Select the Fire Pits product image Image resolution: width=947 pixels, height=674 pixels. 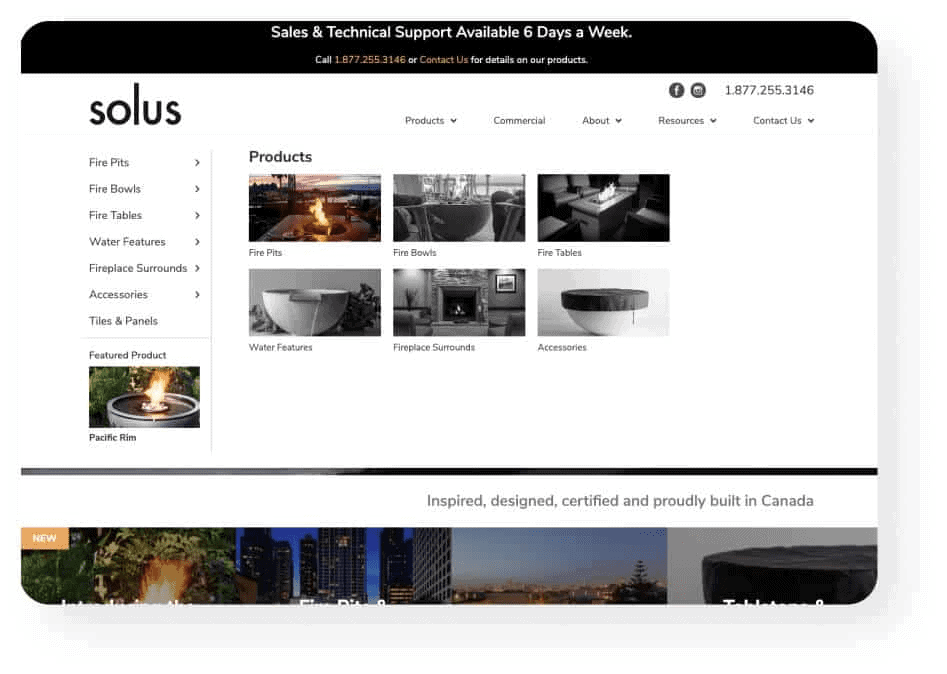coord(314,207)
